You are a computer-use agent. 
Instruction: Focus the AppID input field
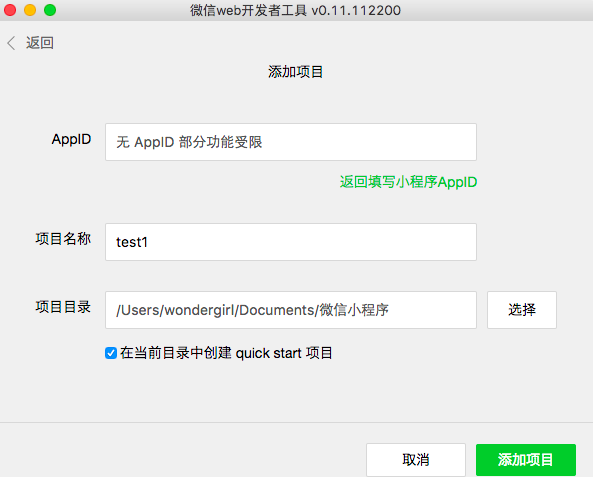coord(291,142)
